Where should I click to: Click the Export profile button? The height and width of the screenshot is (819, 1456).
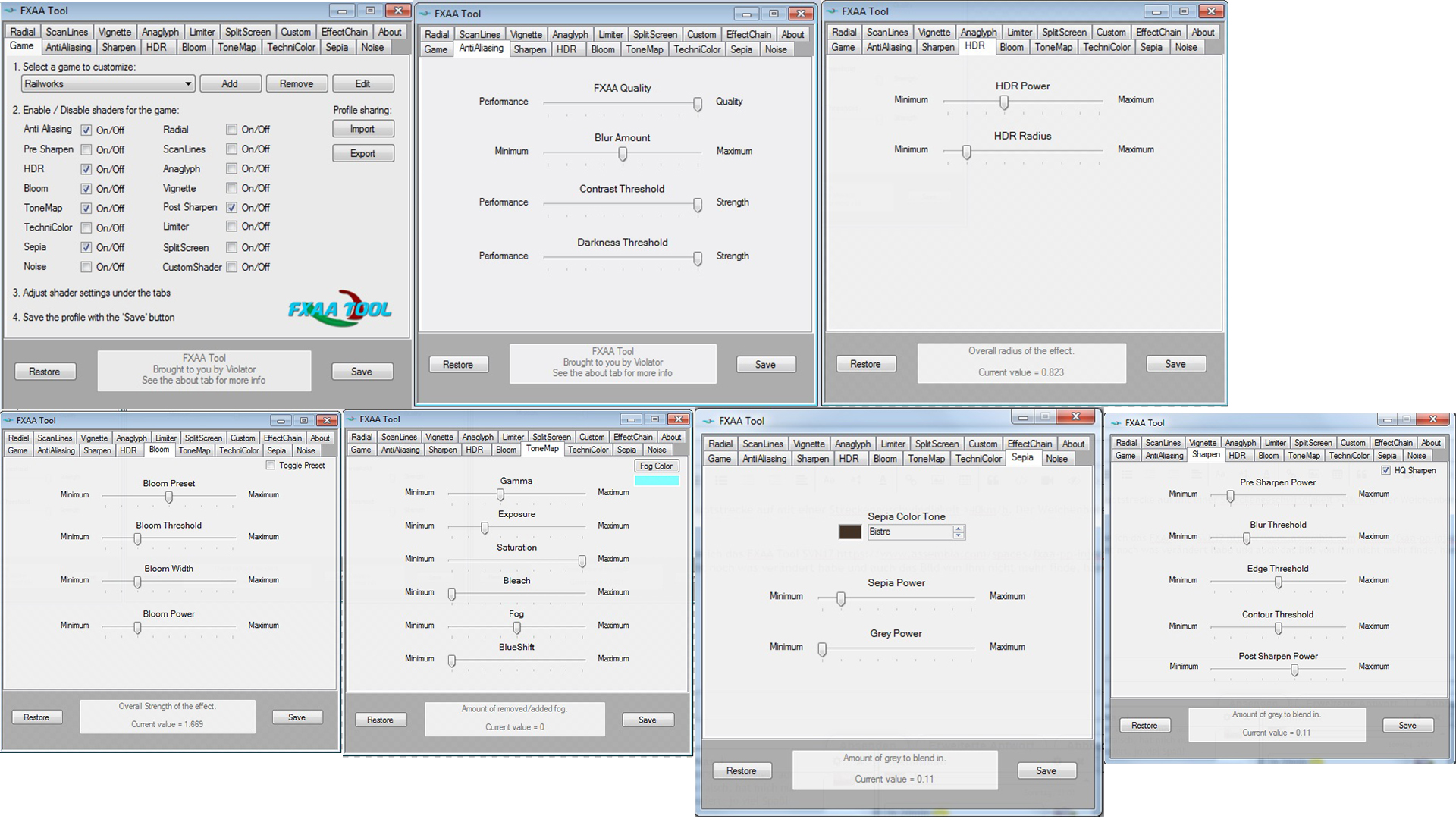pyautogui.click(x=362, y=153)
